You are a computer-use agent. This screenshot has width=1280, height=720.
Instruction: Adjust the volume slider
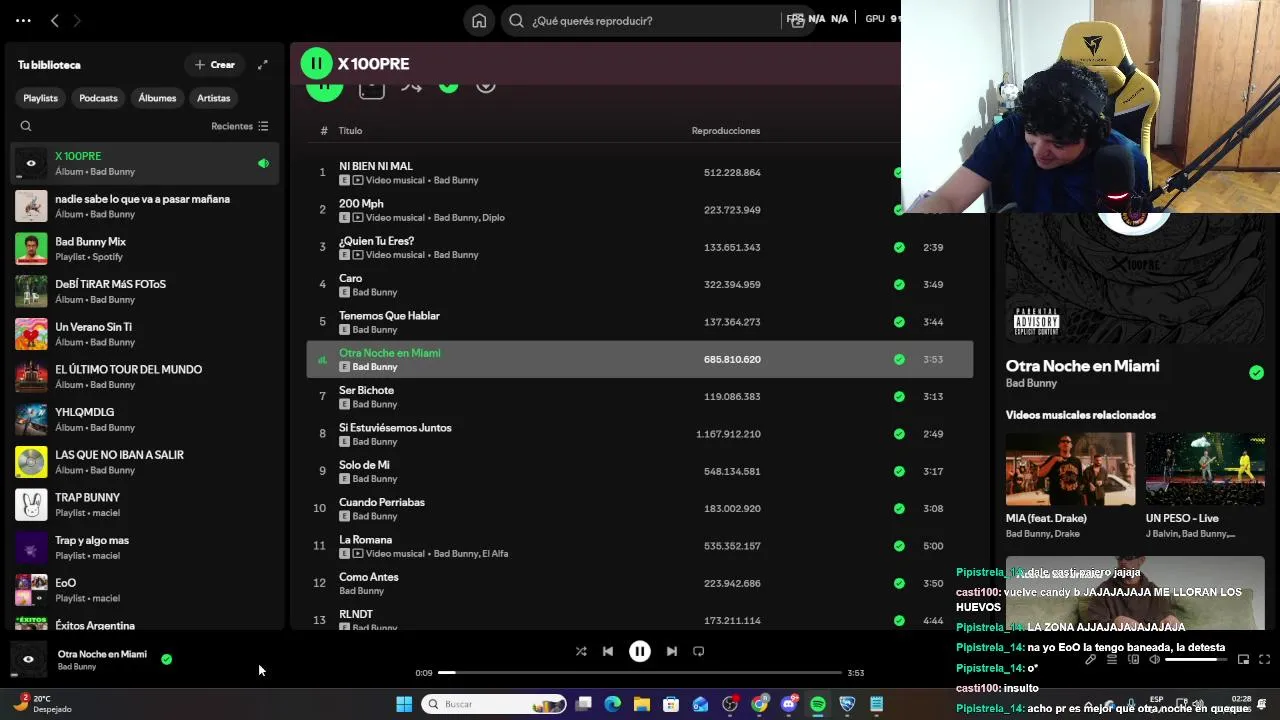pyautogui.click(x=1196, y=659)
